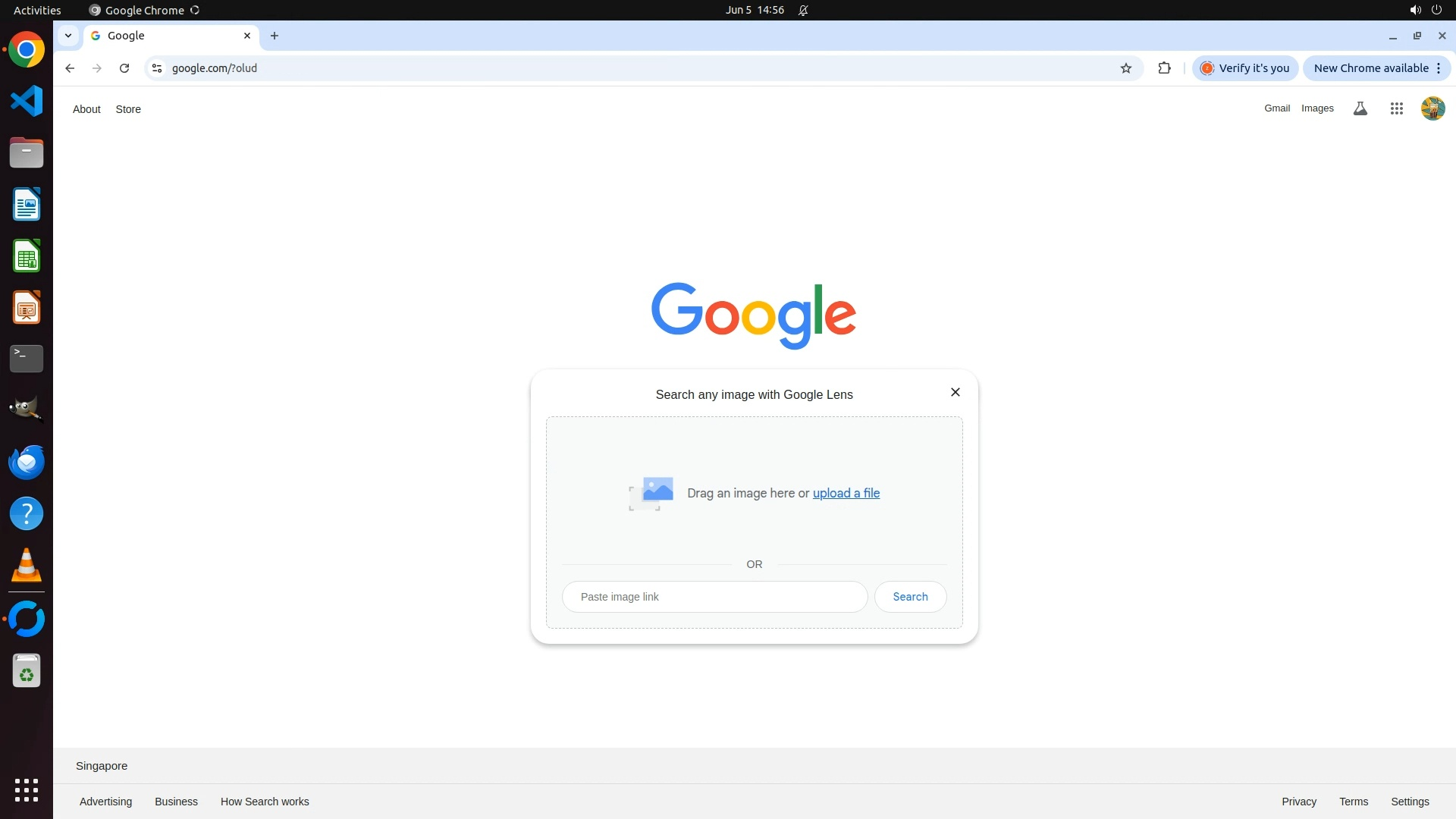Click the upload a file link
This screenshot has height=819, width=1456.
pyautogui.click(x=846, y=493)
